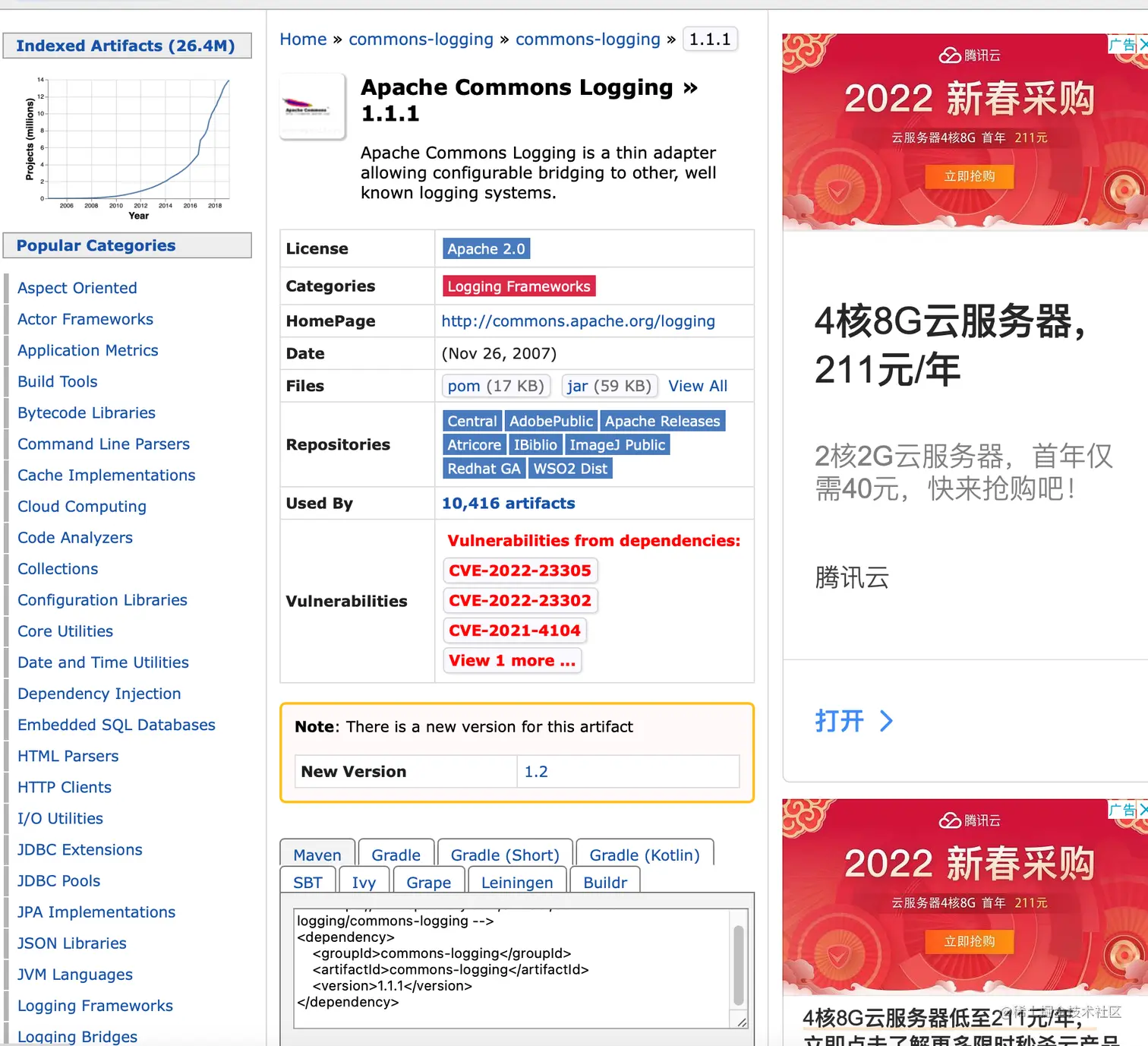The width and height of the screenshot is (1148, 1046).
Task: Click 立即抢购 button in bottom ad
Action: pos(970,941)
